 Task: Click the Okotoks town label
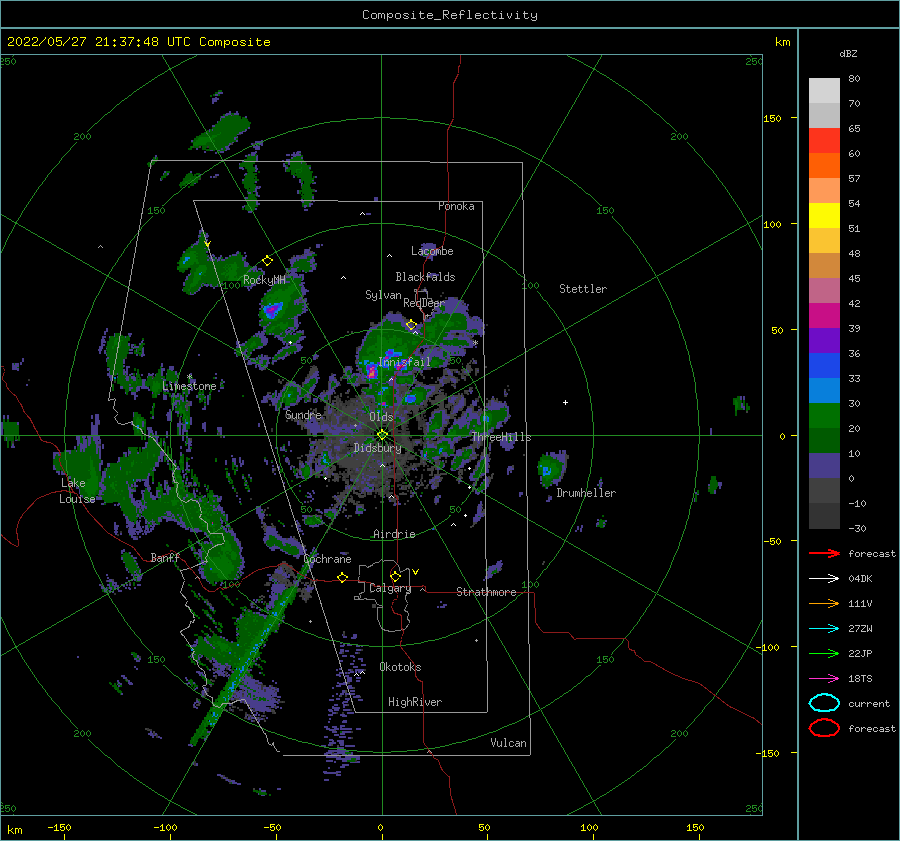400,667
